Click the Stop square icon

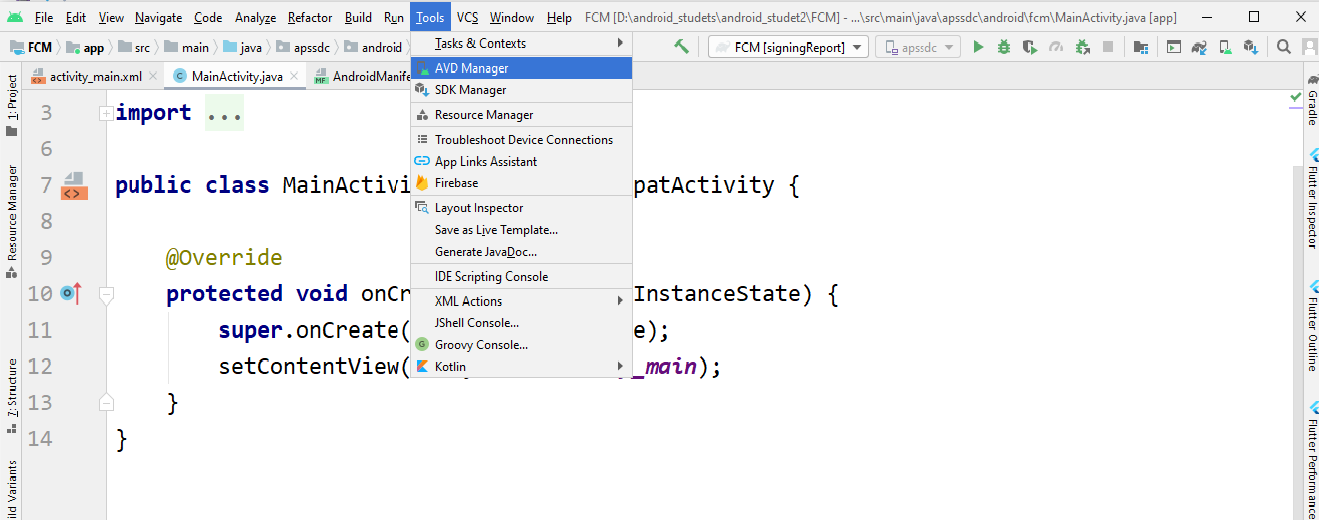coord(1108,47)
